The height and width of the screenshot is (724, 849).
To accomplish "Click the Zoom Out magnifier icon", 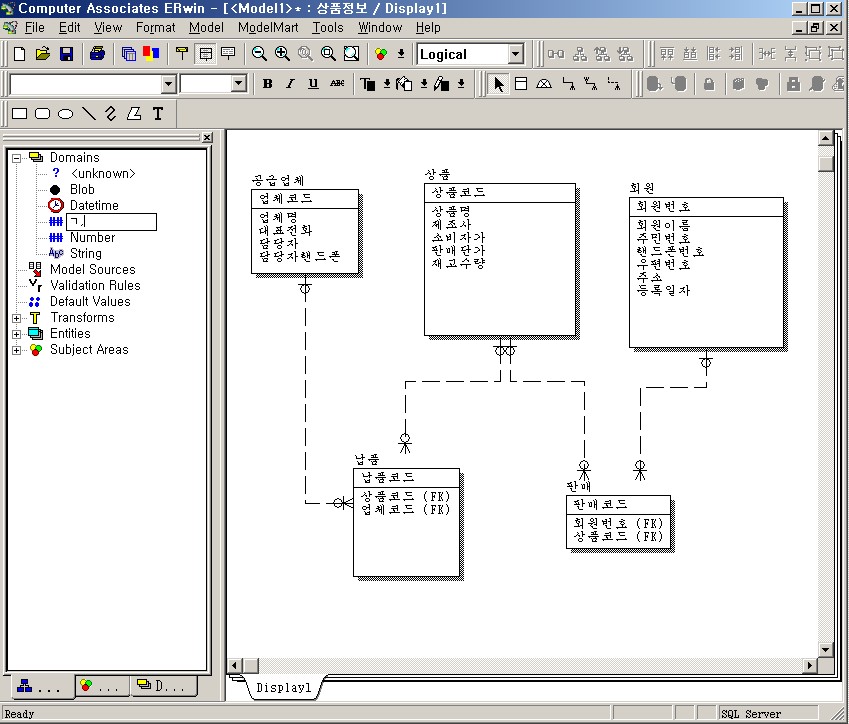I will 259,54.
